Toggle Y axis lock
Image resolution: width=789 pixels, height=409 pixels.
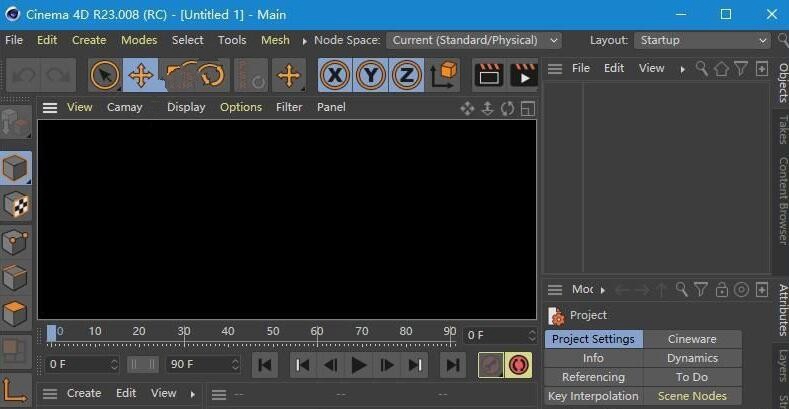(370, 75)
